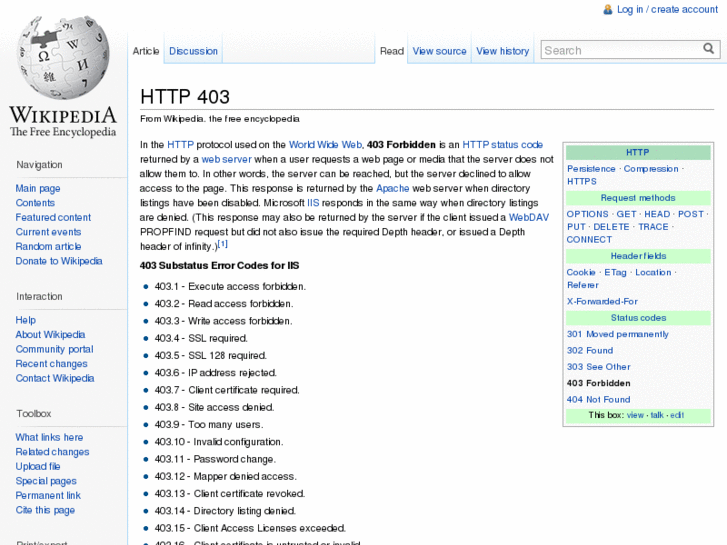Open a Random article from the sidebar
727x545 pixels.
click(48, 246)
